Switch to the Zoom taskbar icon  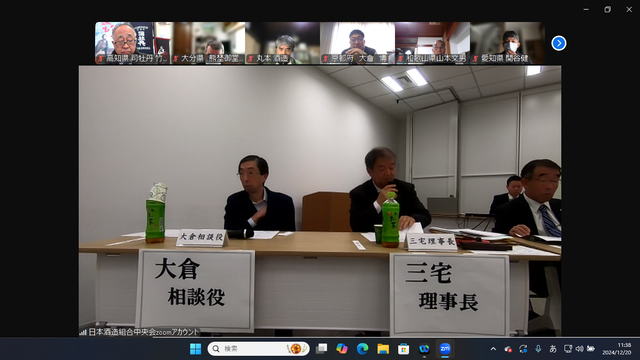click(x=445, y=349)
